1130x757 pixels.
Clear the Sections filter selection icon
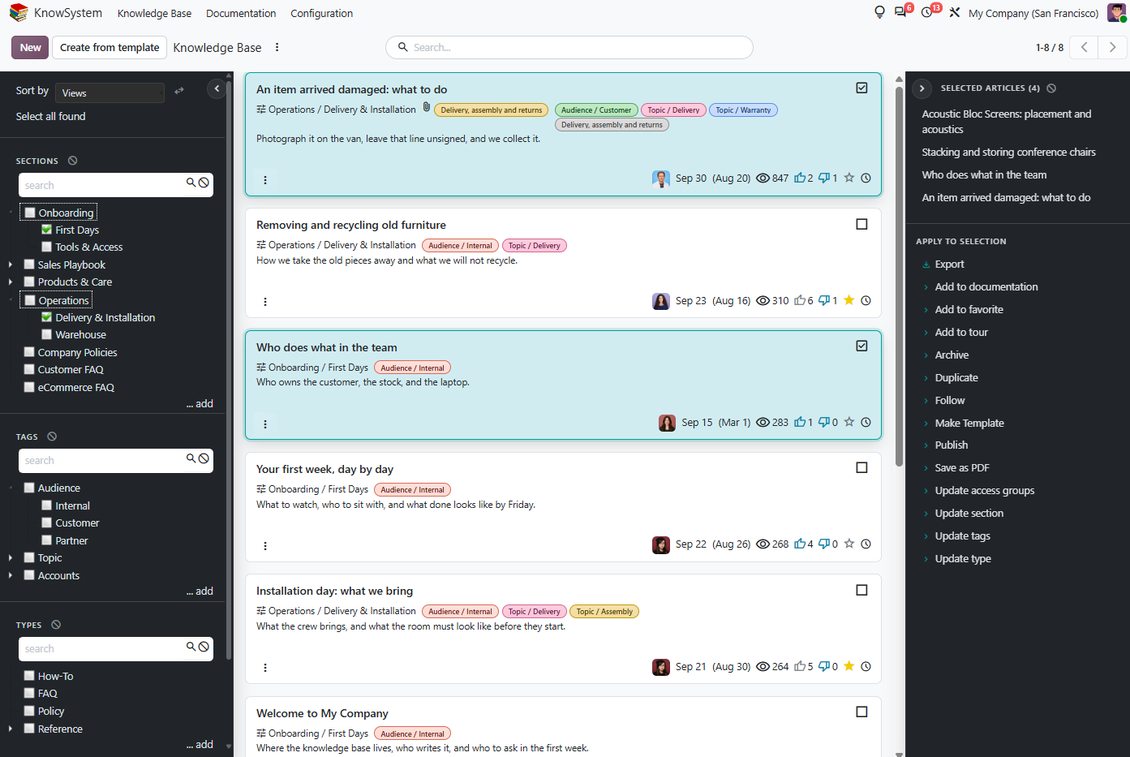tap(72, 161)
